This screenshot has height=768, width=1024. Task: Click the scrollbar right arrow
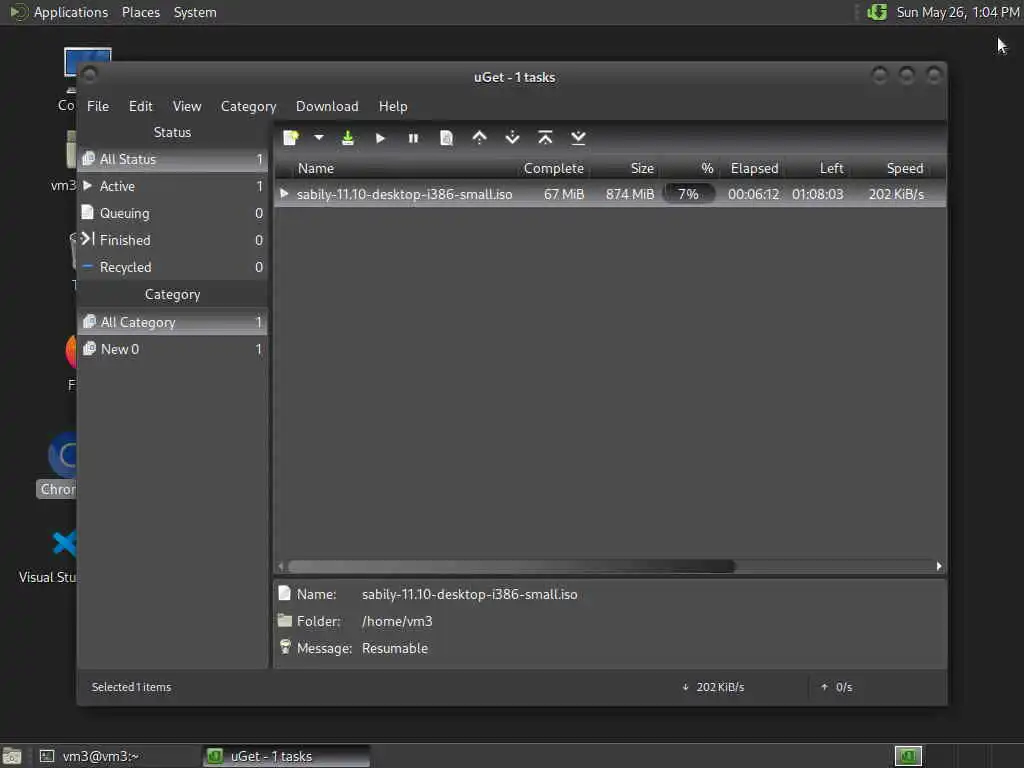938,566
